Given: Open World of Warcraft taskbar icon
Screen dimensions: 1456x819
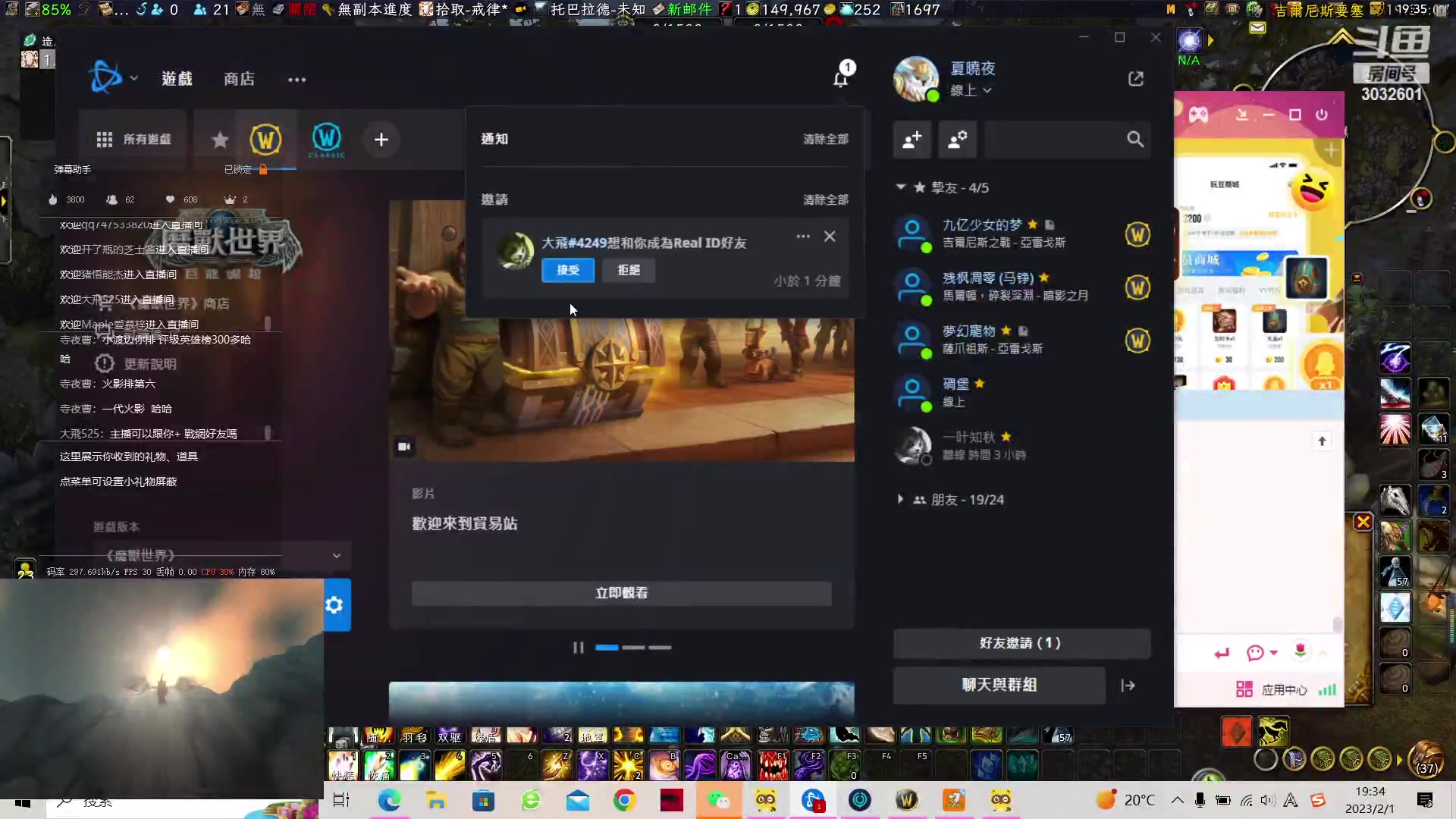Looking at the screenshot, I should pyautogui.click(x=906, y=800).
